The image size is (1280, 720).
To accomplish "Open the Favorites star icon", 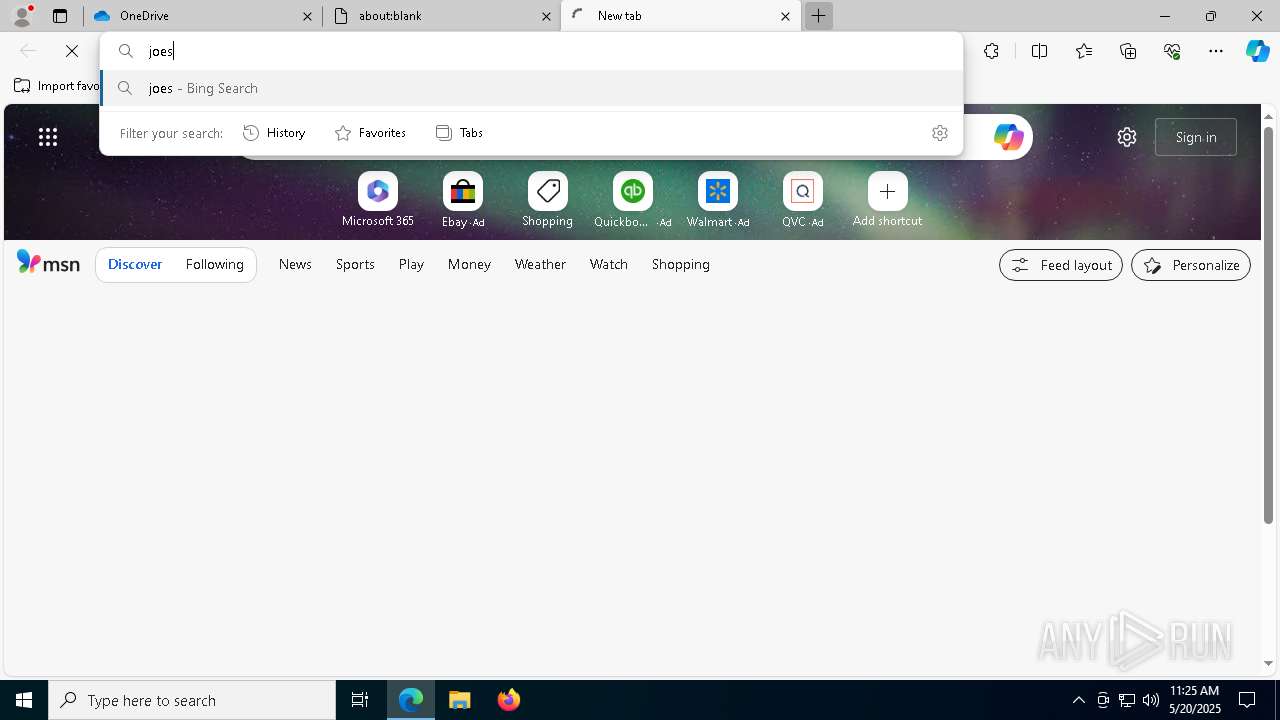I will pos(1084,51).
